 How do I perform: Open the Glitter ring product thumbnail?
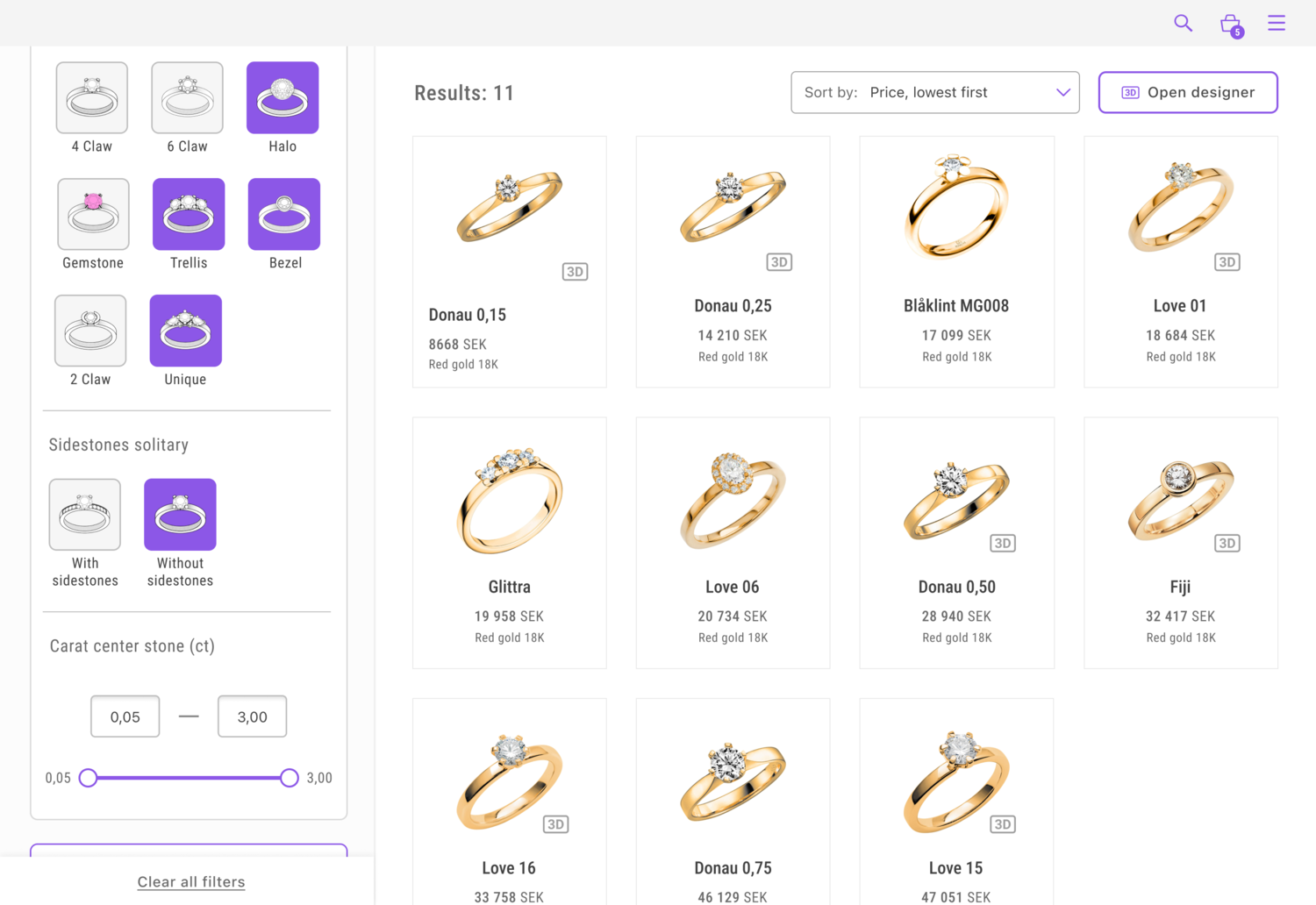click(510, 500)
